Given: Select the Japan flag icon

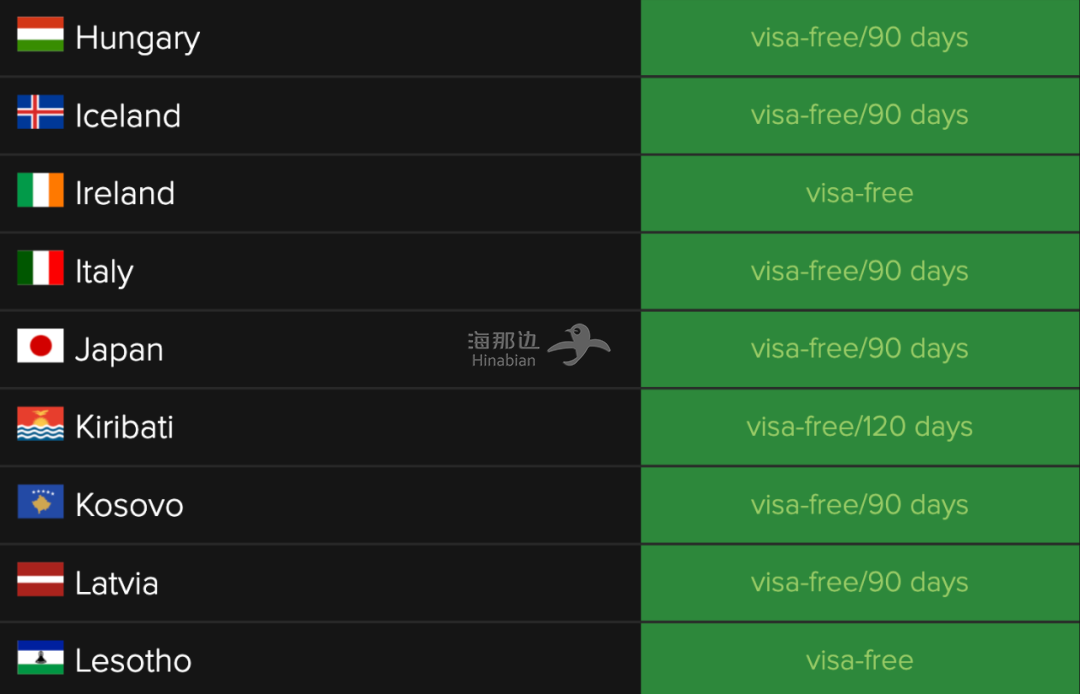Looking at the screenshot, I should pyautogui.click(x=41, y=346).
